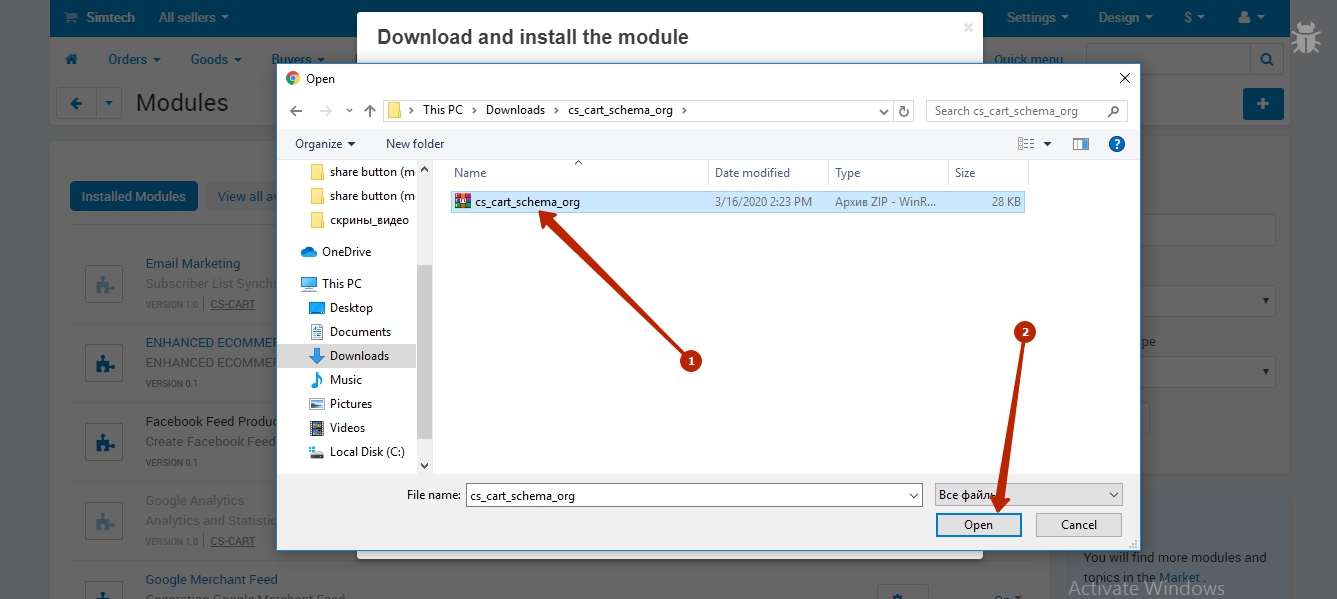Viewport: 1337px width, 599px height.
Task: Toggle the preview pane icon
Action: (x=1080, y=144)
